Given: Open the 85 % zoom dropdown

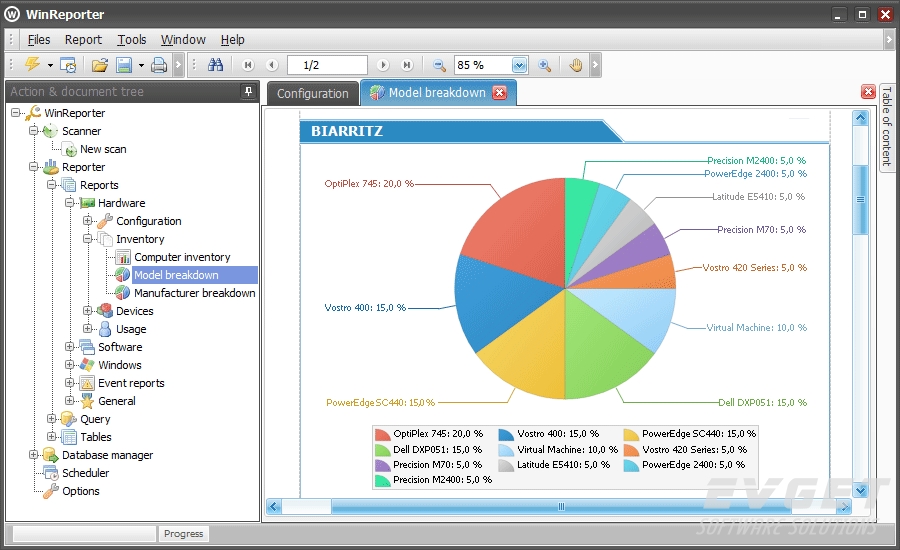Looking at the screenshot, I should tap(519, 65).
